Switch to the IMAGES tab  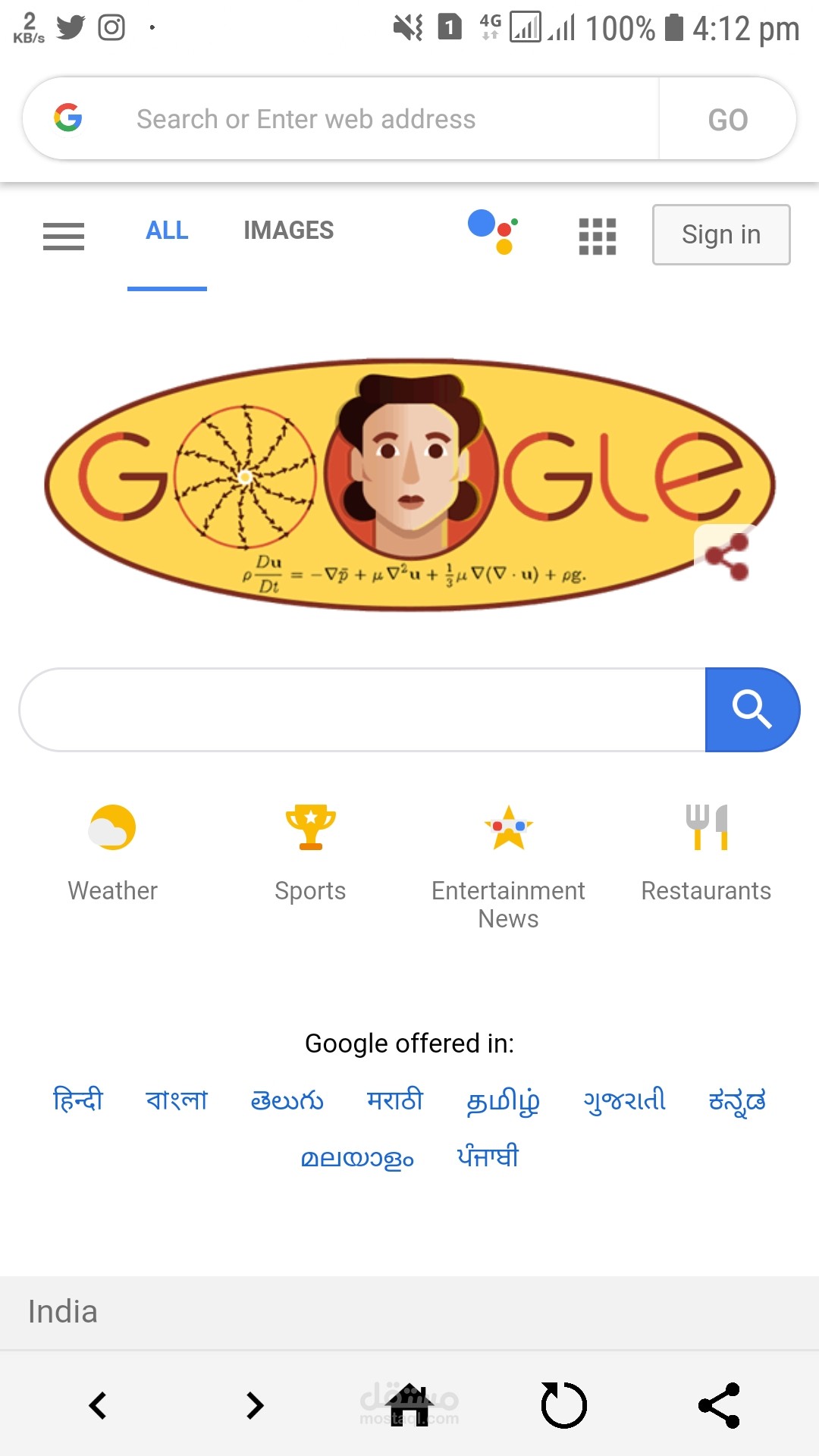288,230
